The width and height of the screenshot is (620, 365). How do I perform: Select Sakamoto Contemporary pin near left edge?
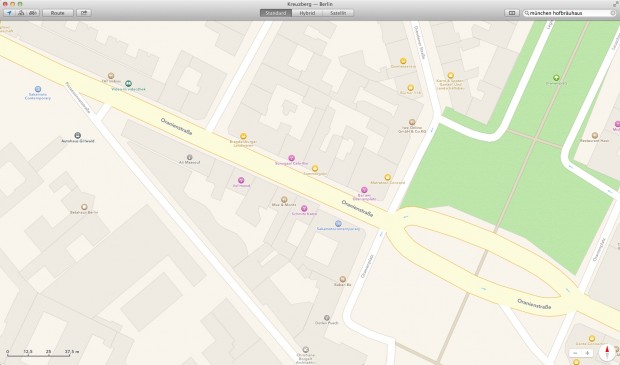click(x=38, y=89)
